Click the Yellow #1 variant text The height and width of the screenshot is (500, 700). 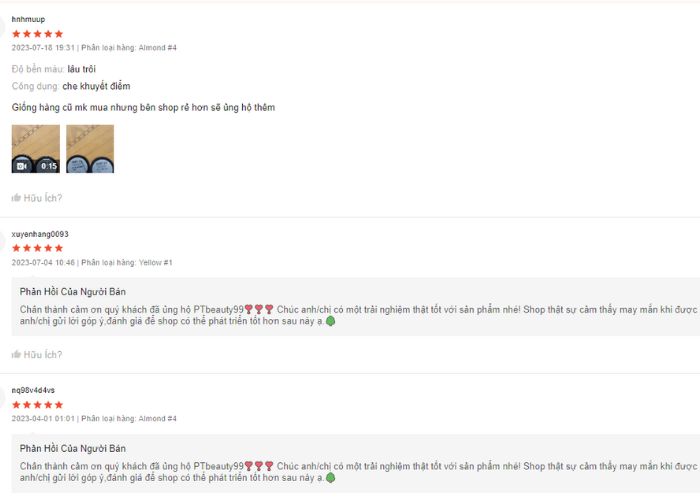pos(155,262)
